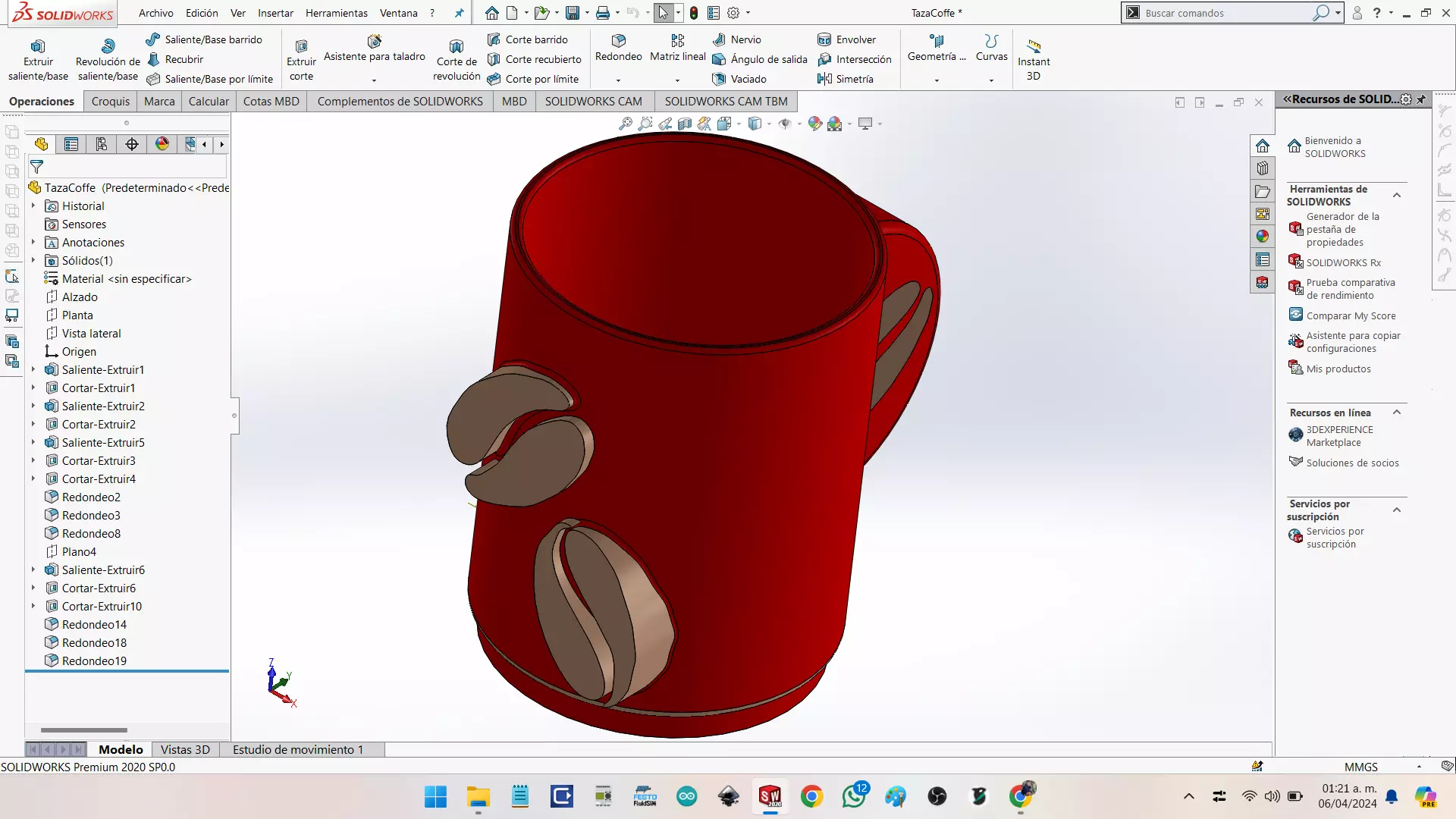
Task: Expand Sólidos(1) folder
Action: click(33, 260)
